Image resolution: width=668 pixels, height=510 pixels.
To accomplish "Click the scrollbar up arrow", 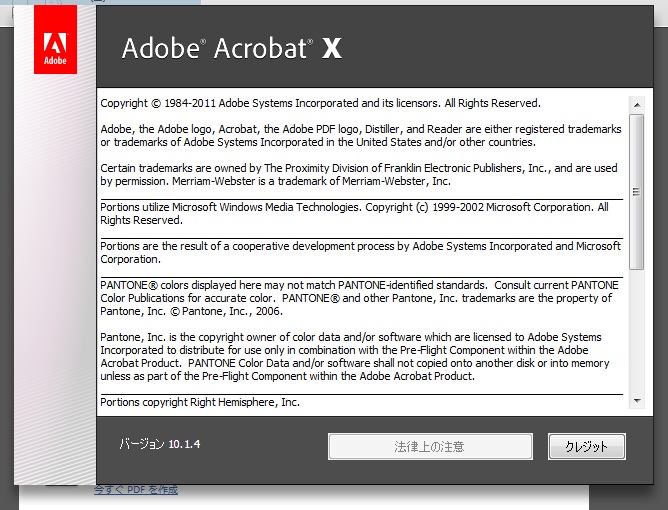I will pos(635,104).
